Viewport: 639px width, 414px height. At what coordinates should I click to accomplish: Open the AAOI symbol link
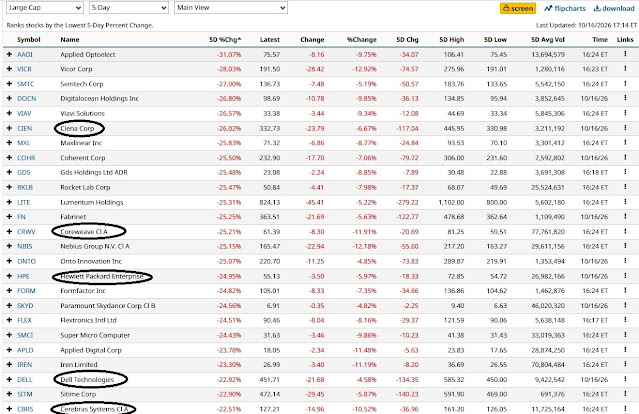tap(25, 54)
